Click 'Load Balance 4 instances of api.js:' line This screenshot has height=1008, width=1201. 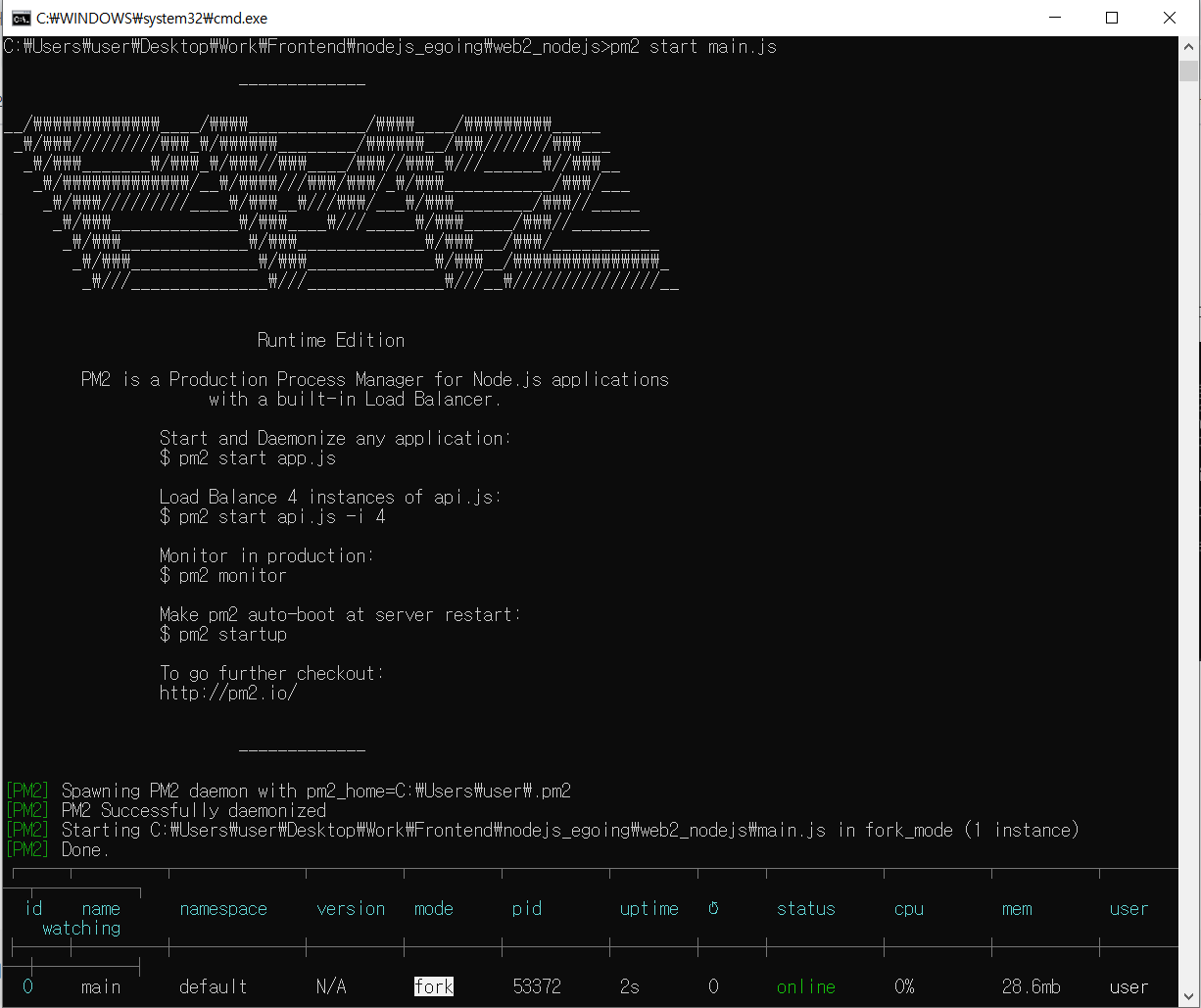[x=331, y=497]
